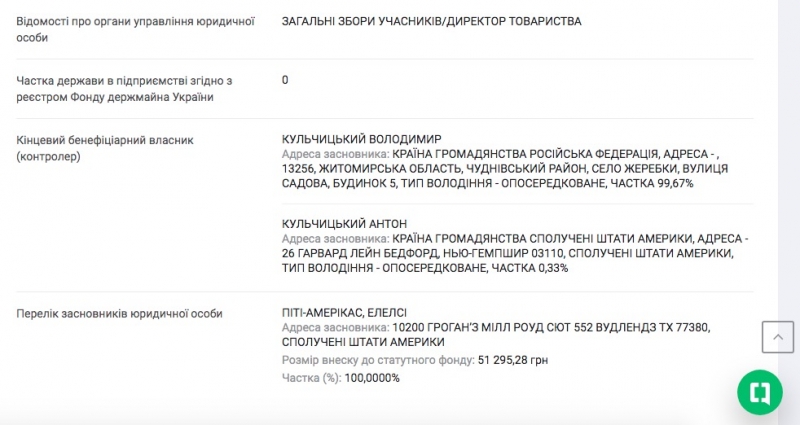
Task: Select founder ПІТІ-АМЕРІКАС, ЕЛЕЛСІ
Action: (344, 313)
